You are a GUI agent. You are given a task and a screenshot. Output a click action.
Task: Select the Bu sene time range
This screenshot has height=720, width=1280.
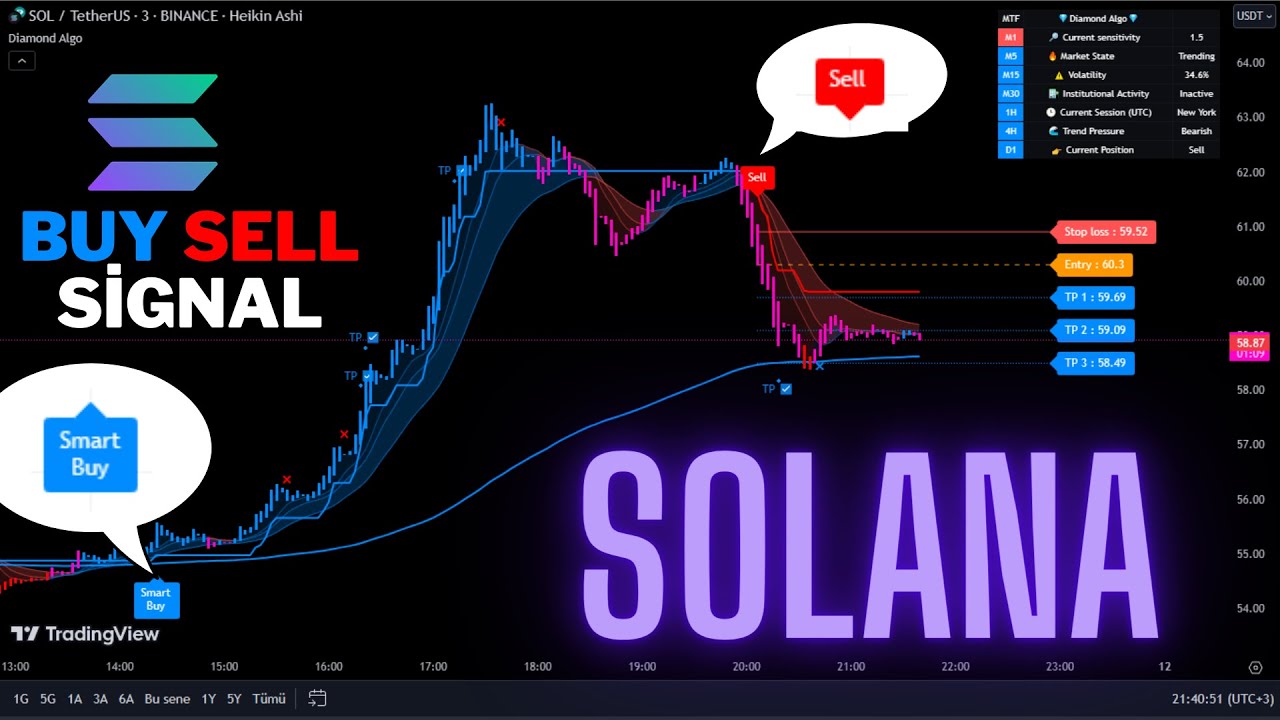click(x=166, y=699)
